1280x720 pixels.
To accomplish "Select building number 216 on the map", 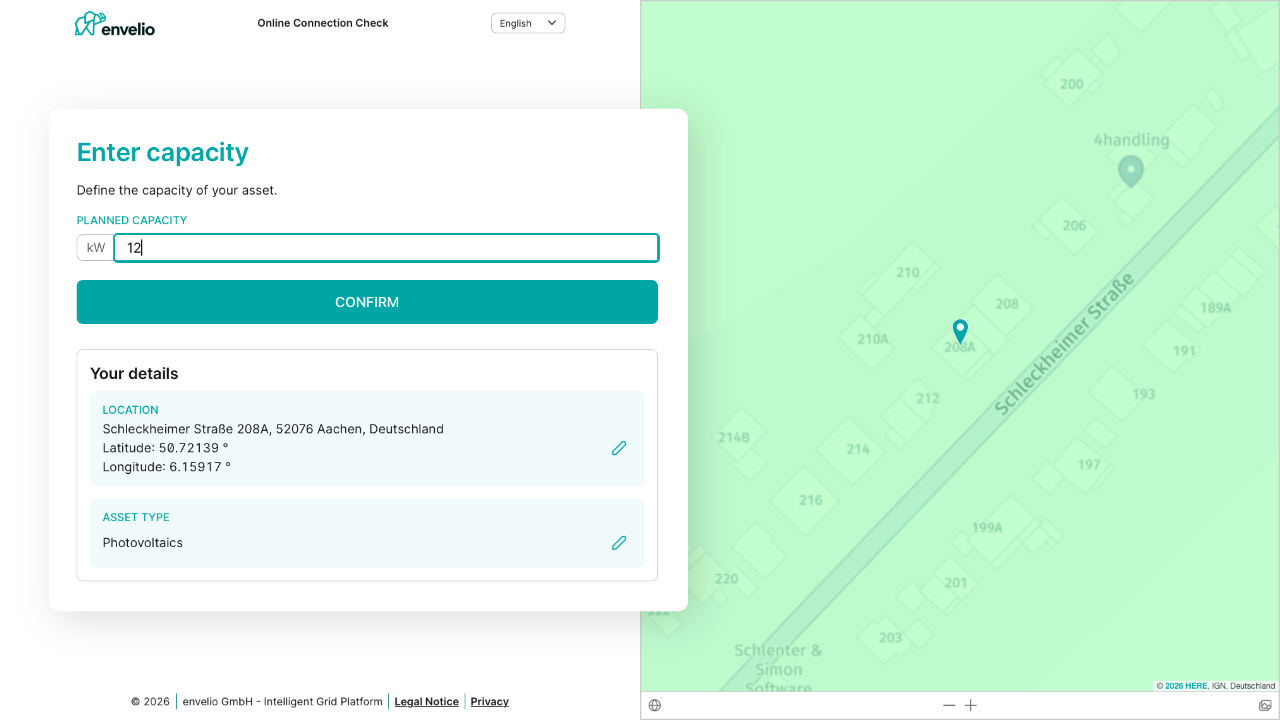I will click(x=811, y=500).
